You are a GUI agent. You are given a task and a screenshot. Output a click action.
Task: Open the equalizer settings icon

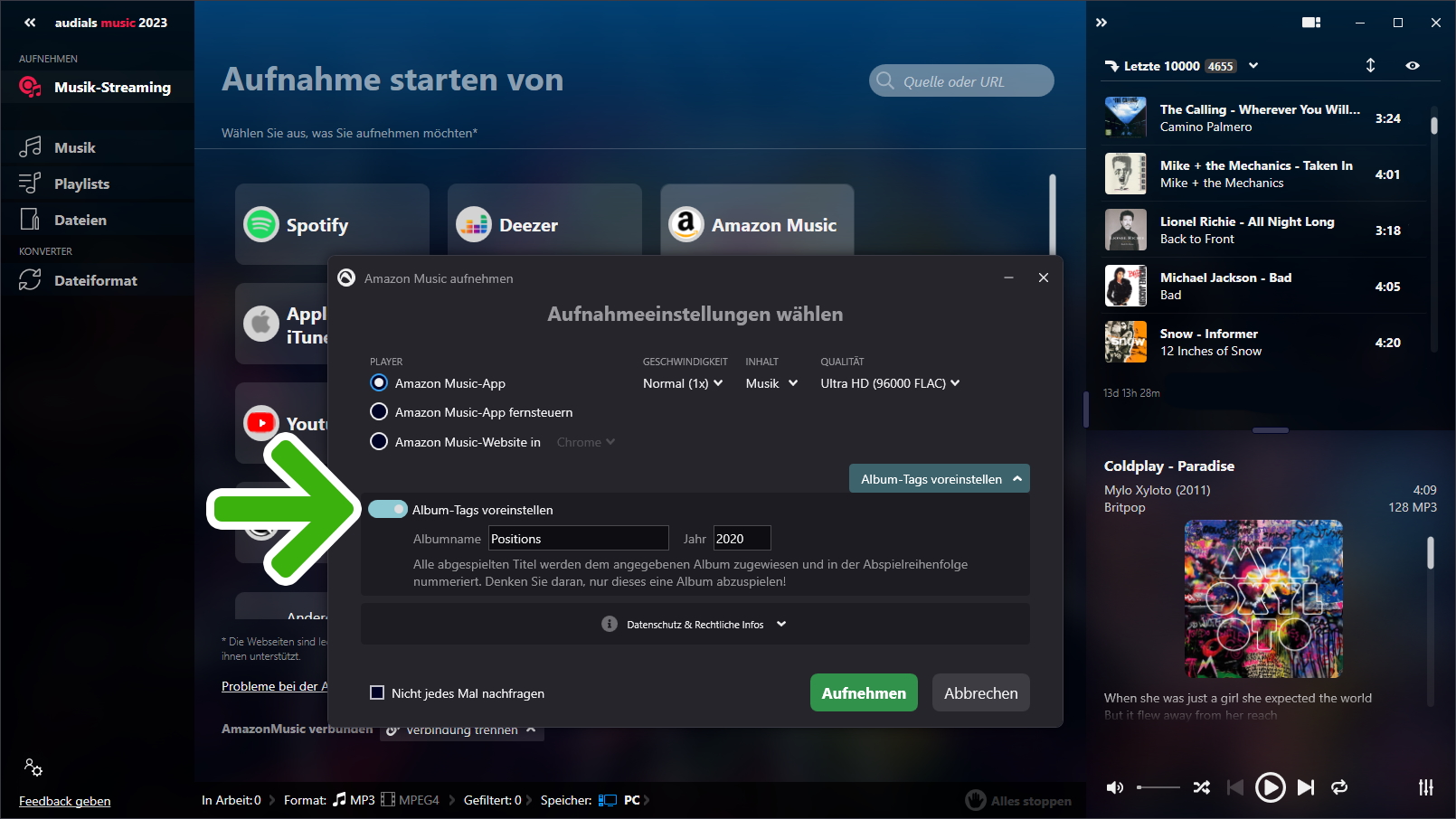click(1426, 787)
